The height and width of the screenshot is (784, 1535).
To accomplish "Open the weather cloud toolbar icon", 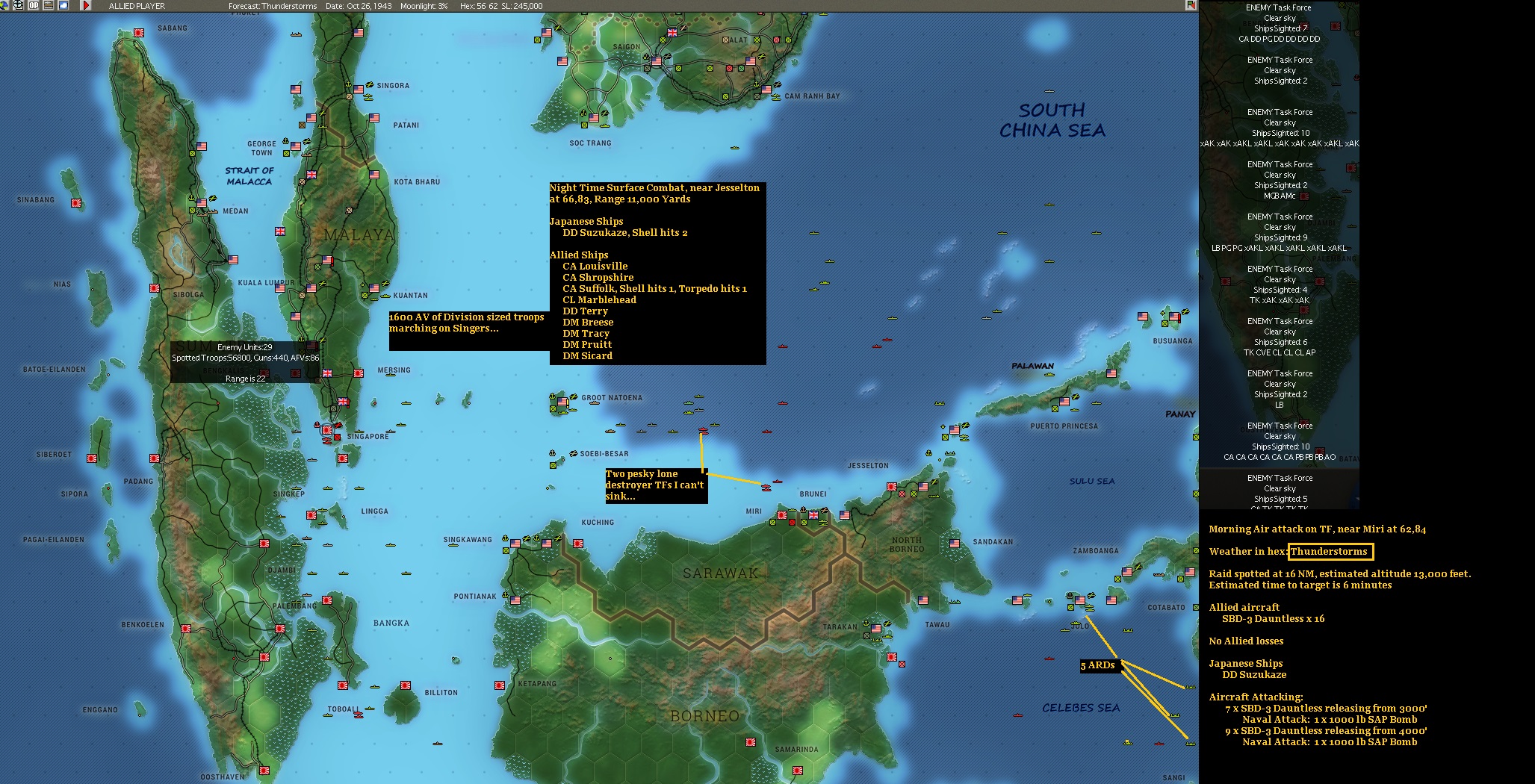I will 63,5.
